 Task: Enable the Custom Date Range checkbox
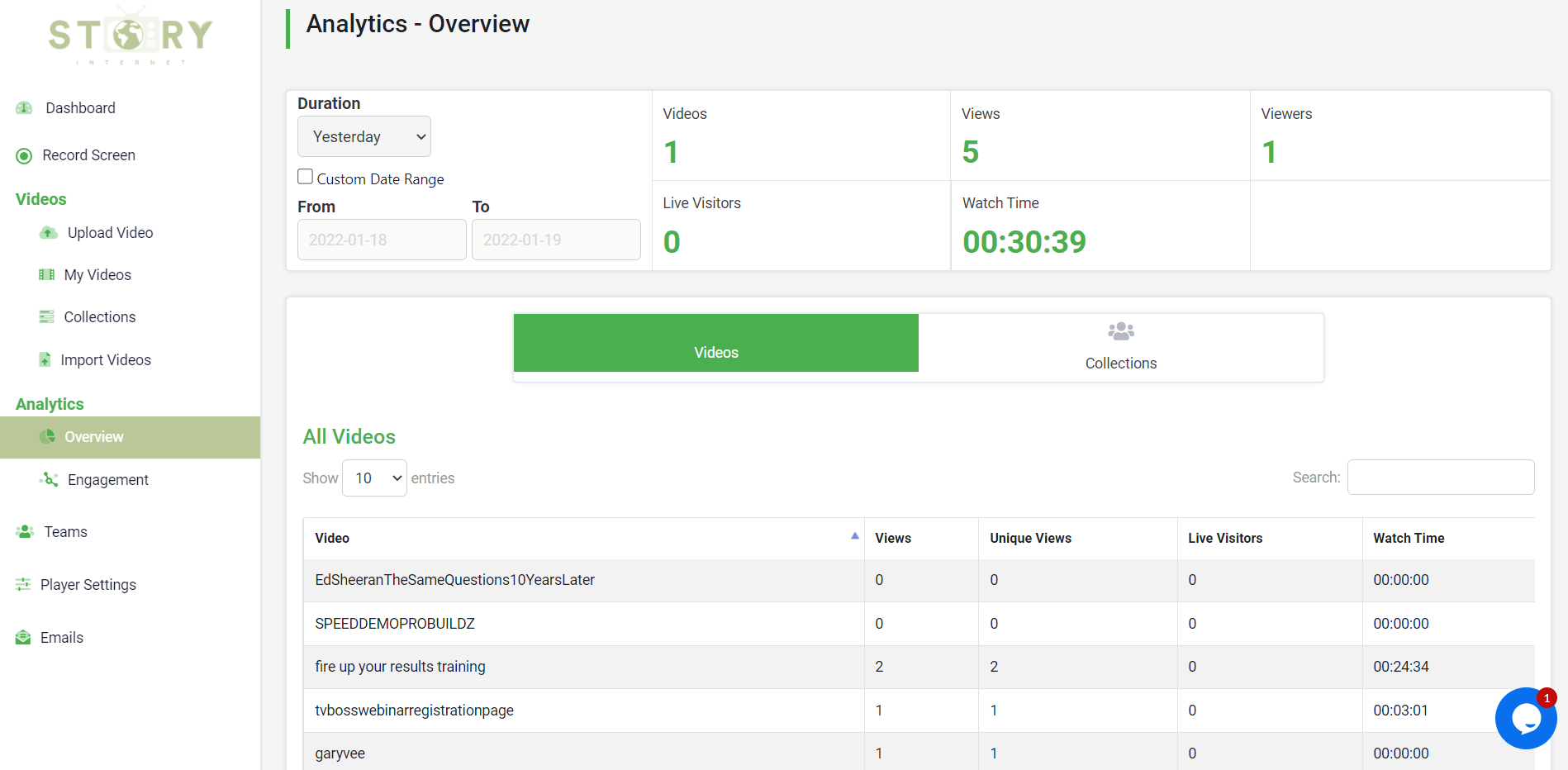[x=305, y=177]
